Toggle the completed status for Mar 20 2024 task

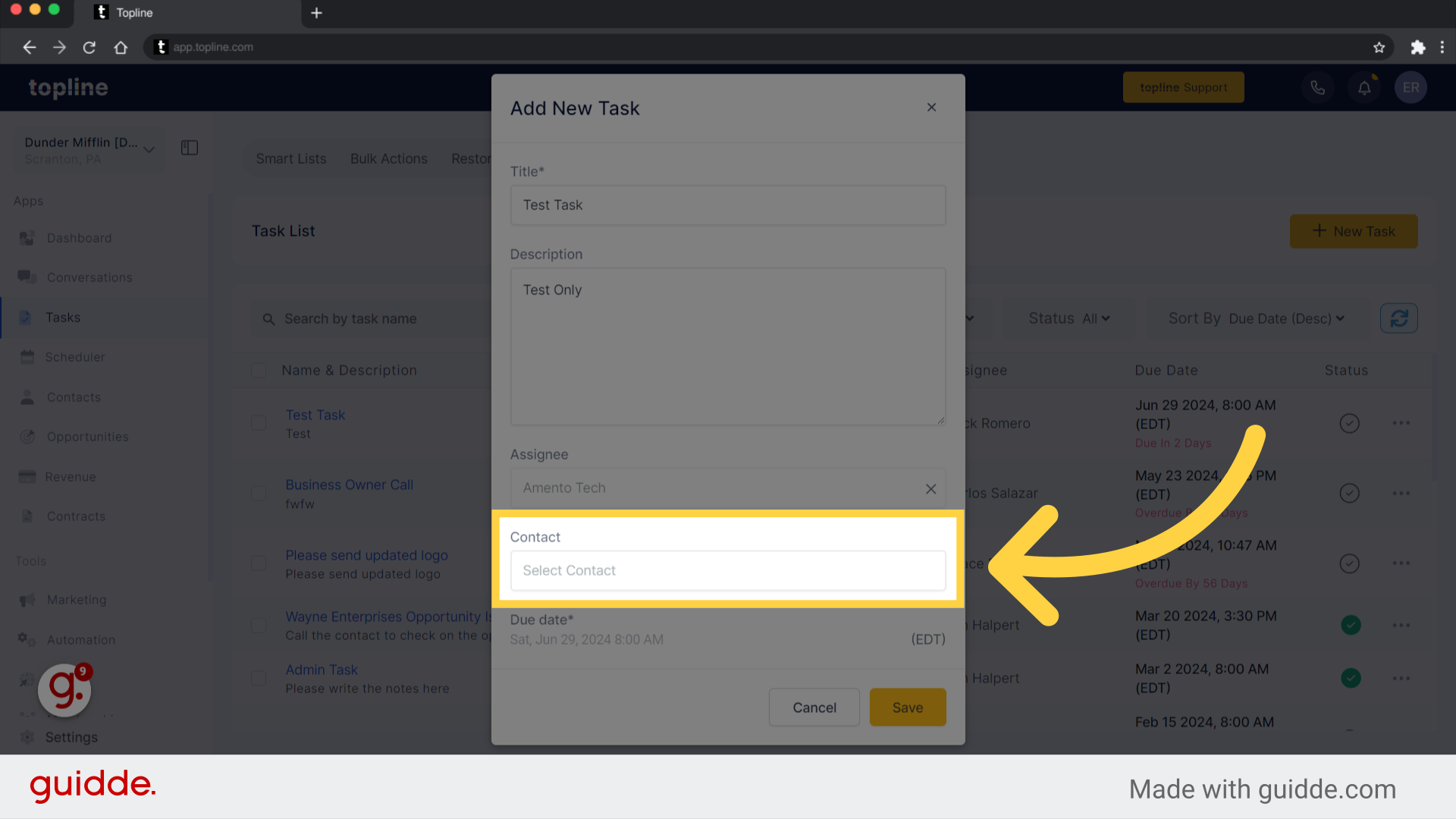point(1350,625)
